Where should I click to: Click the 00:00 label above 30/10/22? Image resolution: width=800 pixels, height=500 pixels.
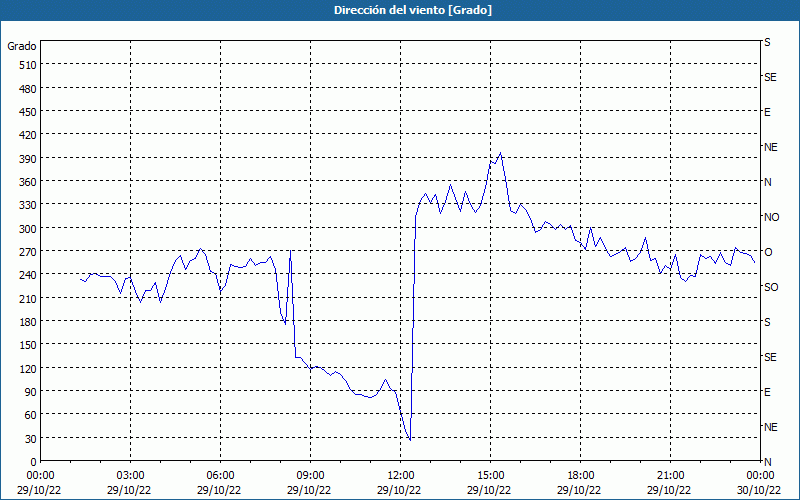[761, 476]
